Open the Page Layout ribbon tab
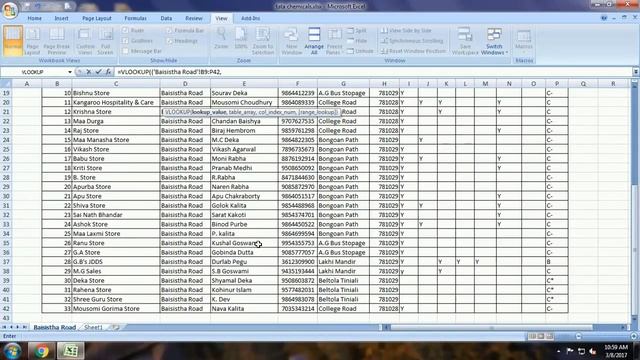This screenshot has width=640, height=360. pos(97,18)
